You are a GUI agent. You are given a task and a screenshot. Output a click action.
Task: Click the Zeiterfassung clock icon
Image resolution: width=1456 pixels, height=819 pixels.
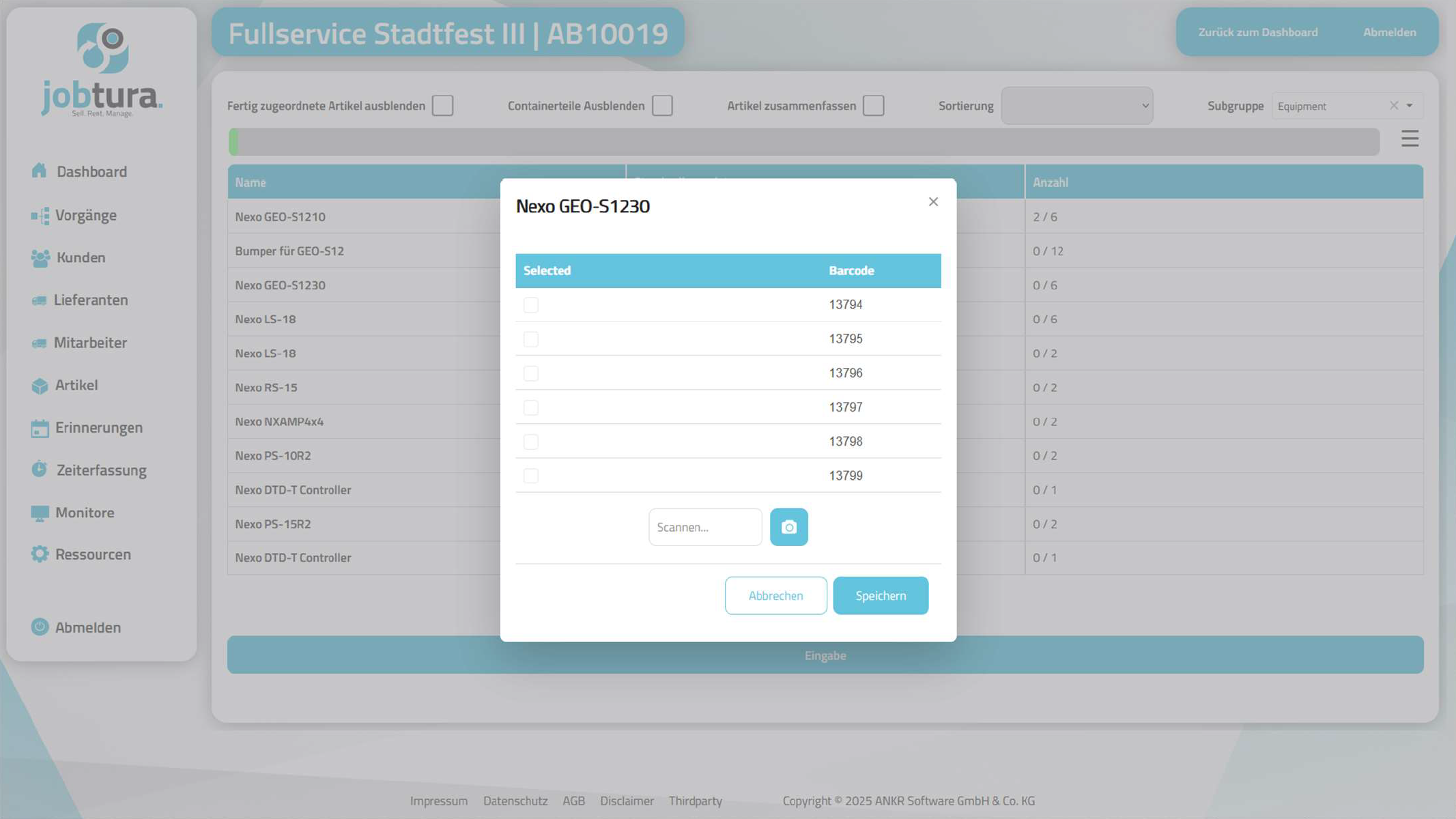(x=40, y=470)
